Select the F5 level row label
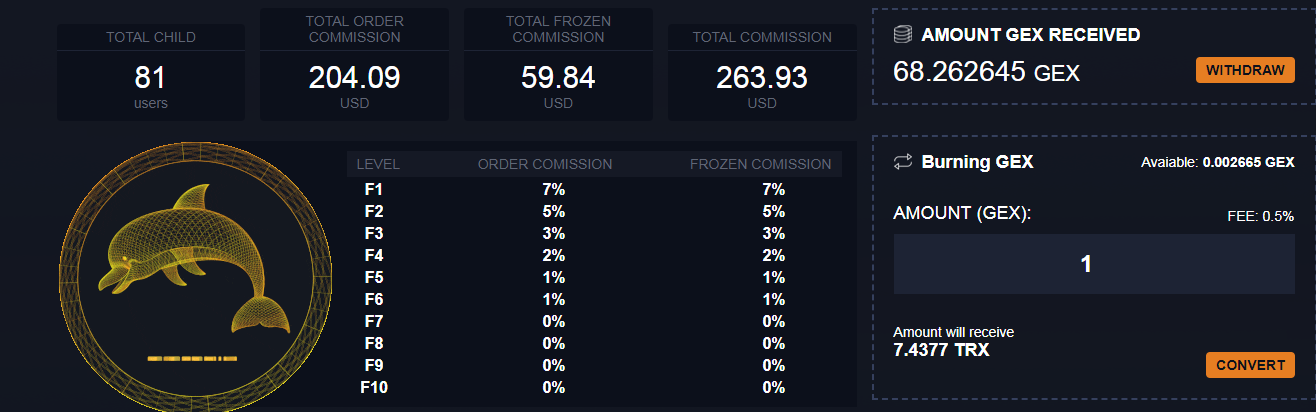 tap(374, 277)
